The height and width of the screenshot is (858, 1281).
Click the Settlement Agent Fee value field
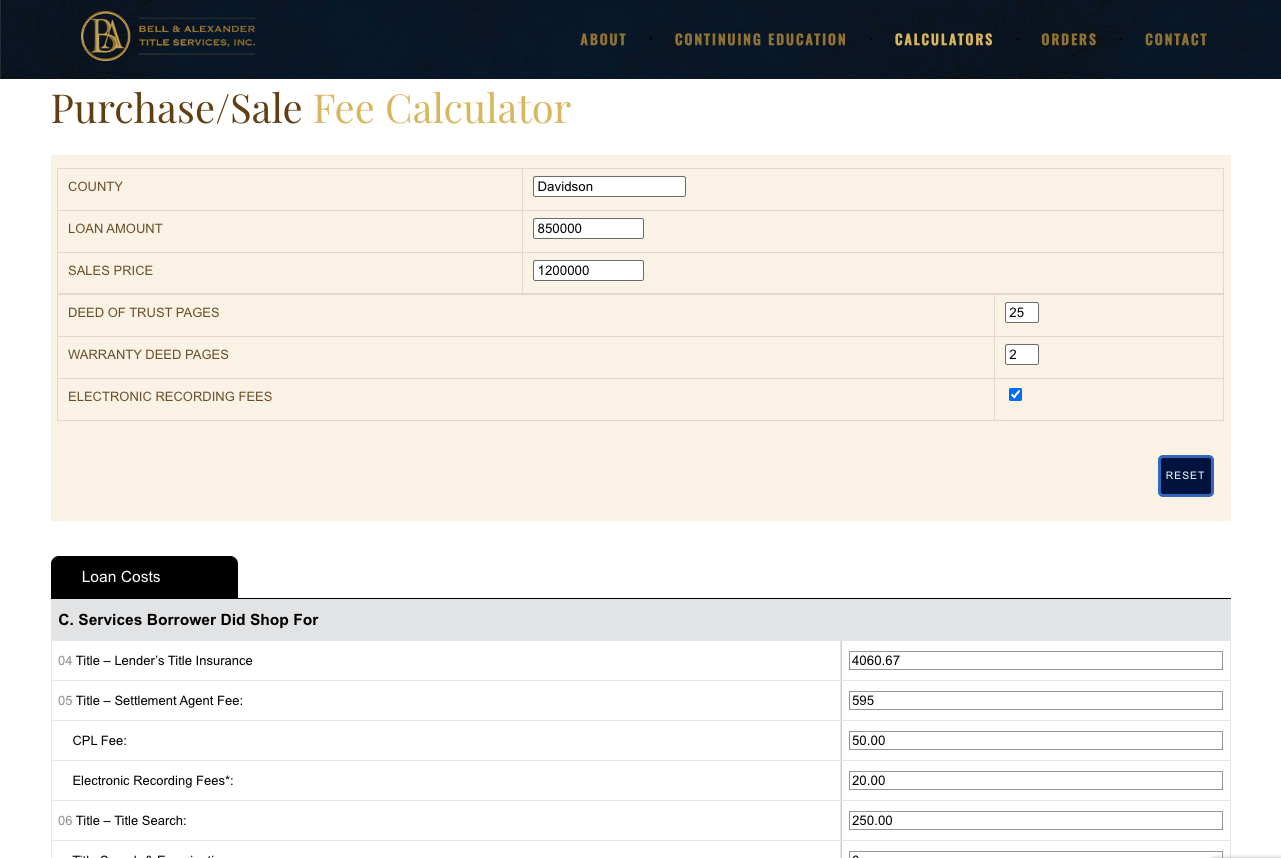[1035, 700]
